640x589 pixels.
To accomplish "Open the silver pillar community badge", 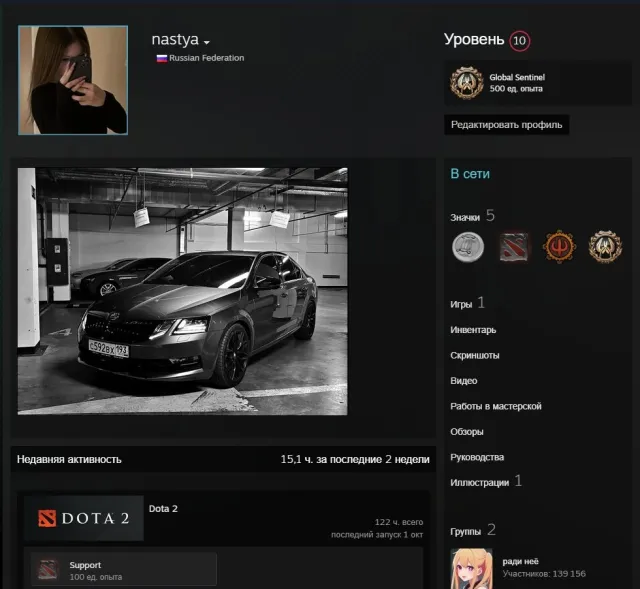I will [468, 247].
